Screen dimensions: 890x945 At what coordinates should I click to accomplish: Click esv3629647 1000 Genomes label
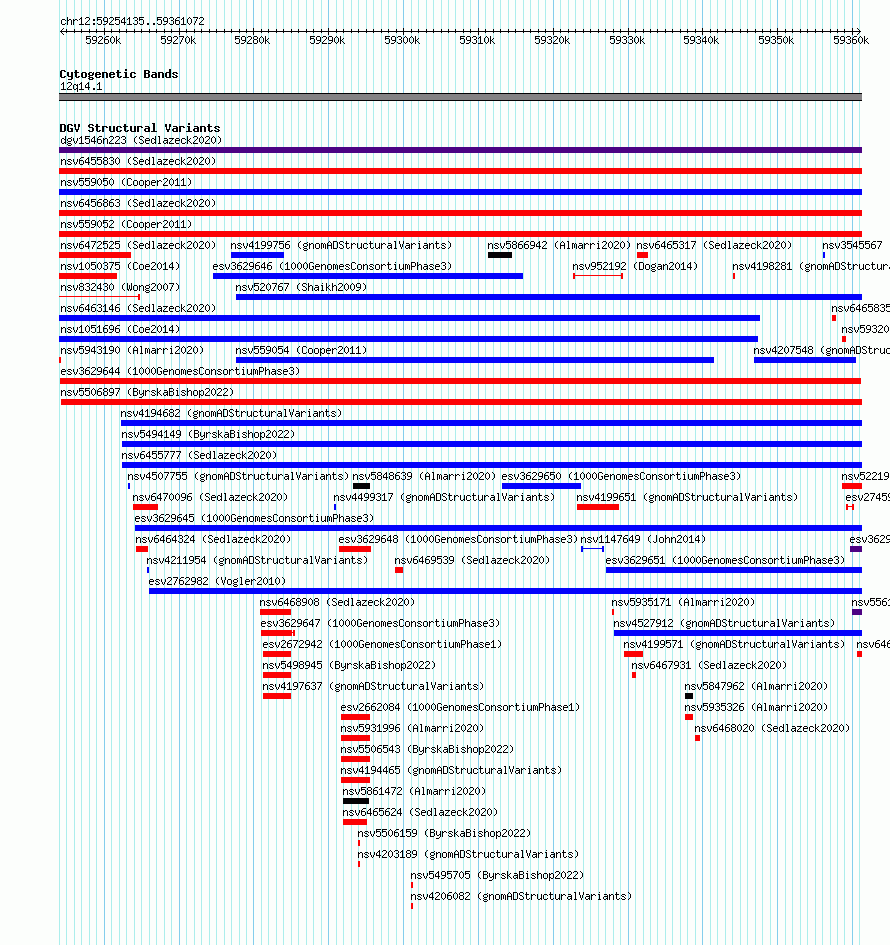380,624
